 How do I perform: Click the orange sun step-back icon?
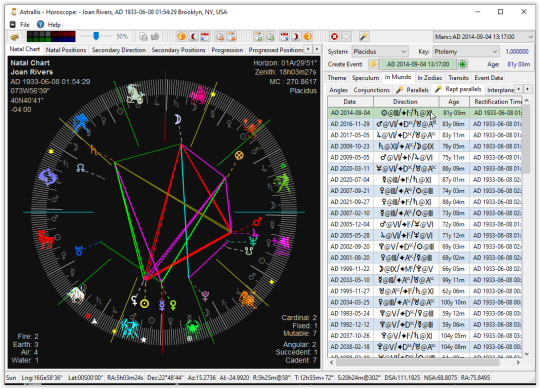pyautogui.click(x=181, y=37)
